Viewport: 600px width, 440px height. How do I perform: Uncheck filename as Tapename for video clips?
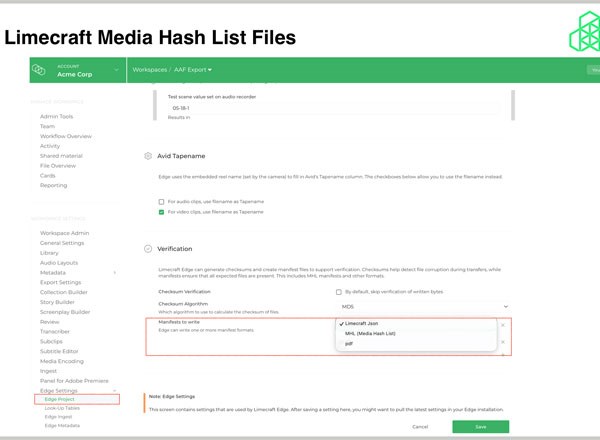(161, 212)
